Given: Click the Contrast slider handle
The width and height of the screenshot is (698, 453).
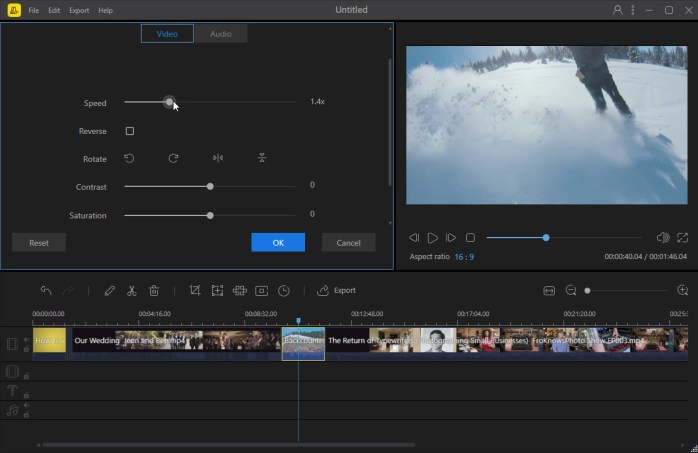Looking at the screenshot, I should click(210, 186).
